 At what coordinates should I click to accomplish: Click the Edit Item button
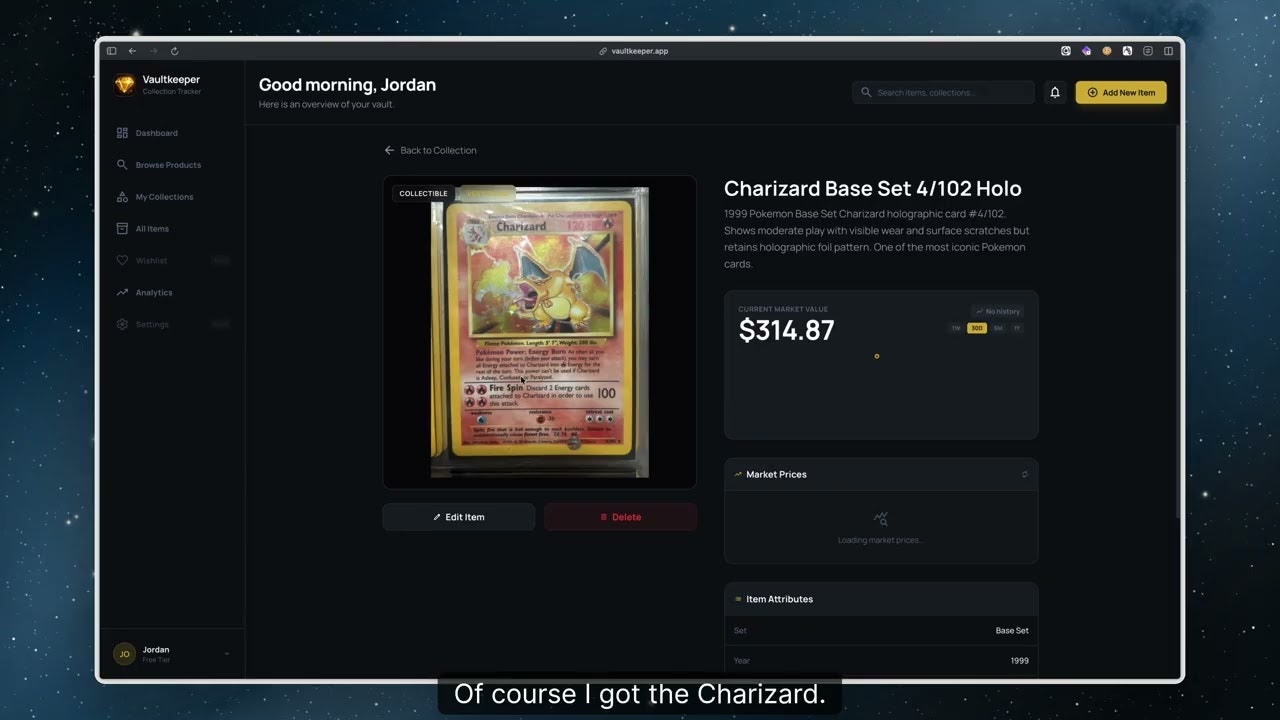click(459, 517)
